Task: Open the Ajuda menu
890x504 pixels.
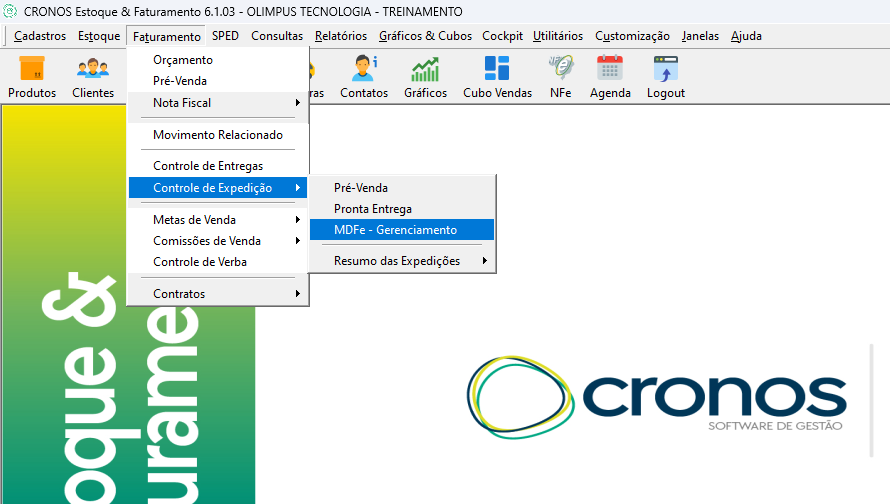Action: (746, 36)
